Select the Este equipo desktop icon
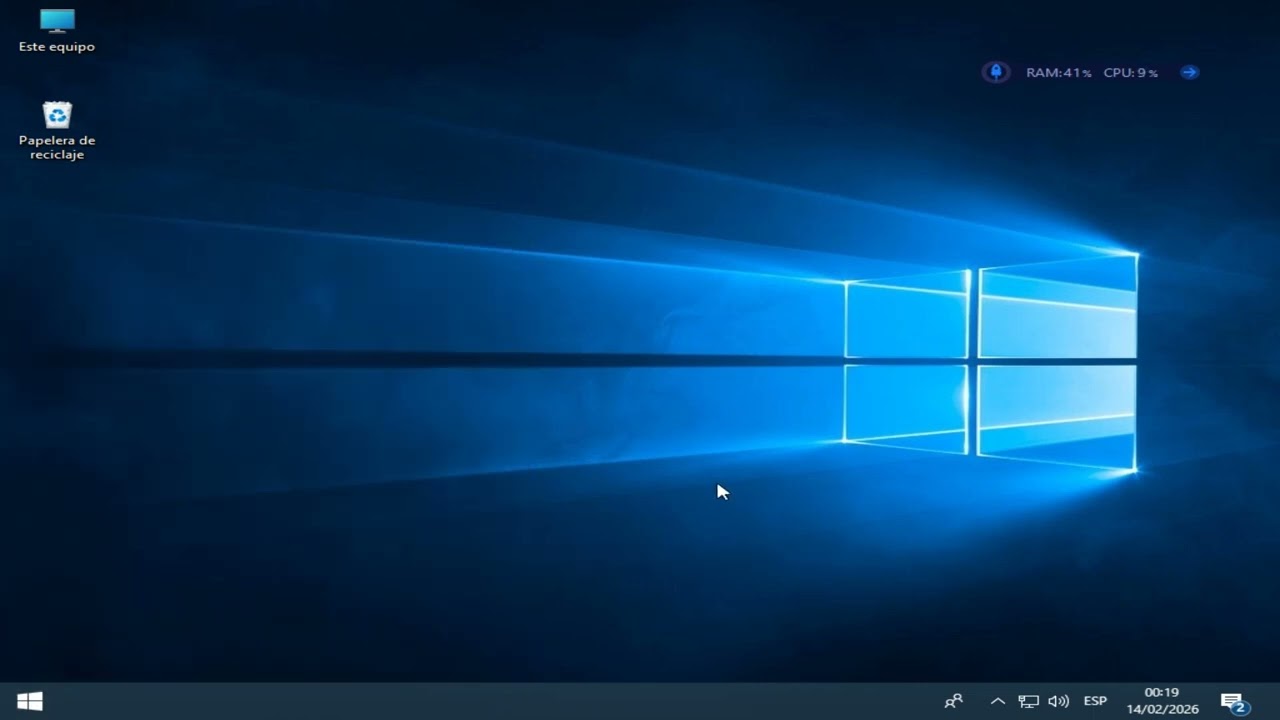 coord(57,30)
